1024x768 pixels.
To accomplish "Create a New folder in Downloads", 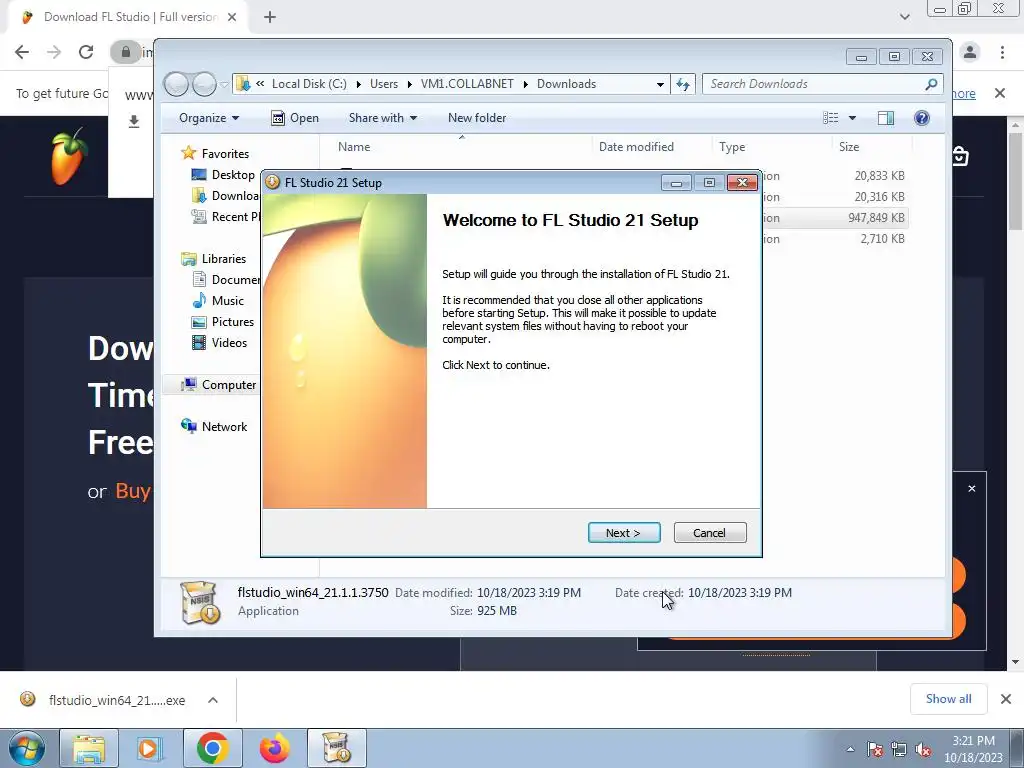I will click(x=477, y=118).
